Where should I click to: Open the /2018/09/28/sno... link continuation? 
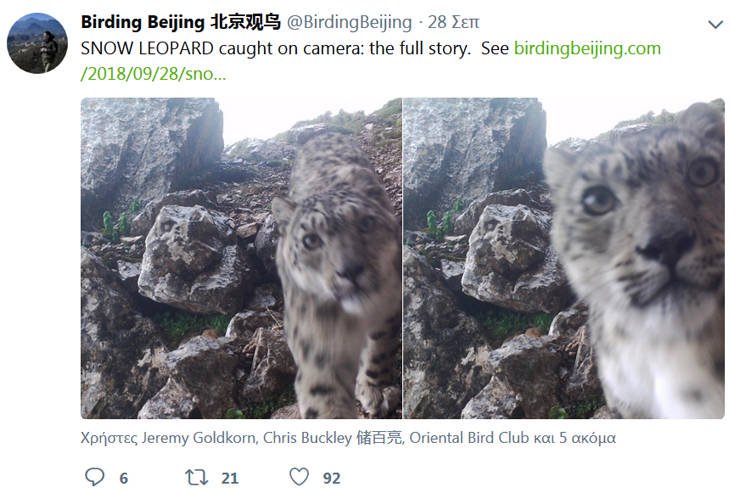click(153, 74)
